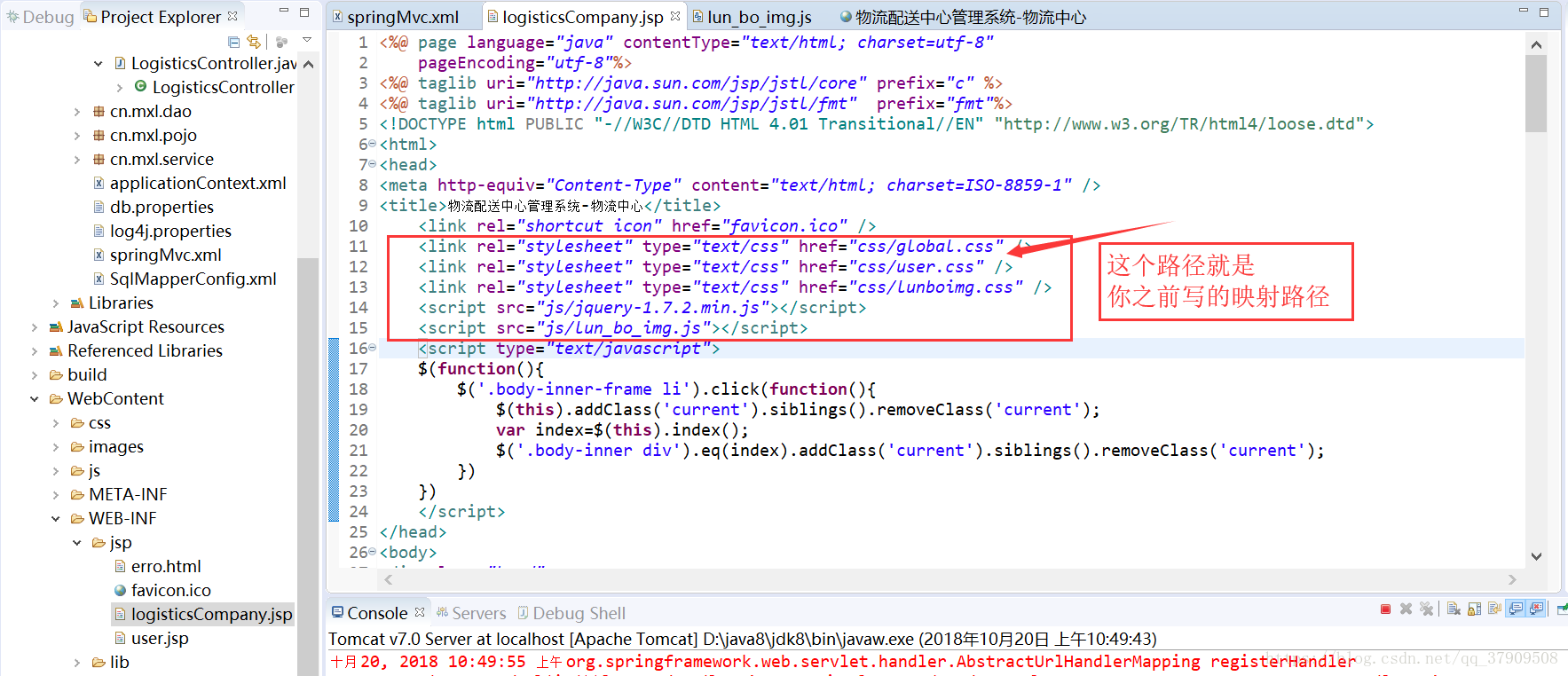Click editor vertical scrollbar down arrow

point(1536,556)
